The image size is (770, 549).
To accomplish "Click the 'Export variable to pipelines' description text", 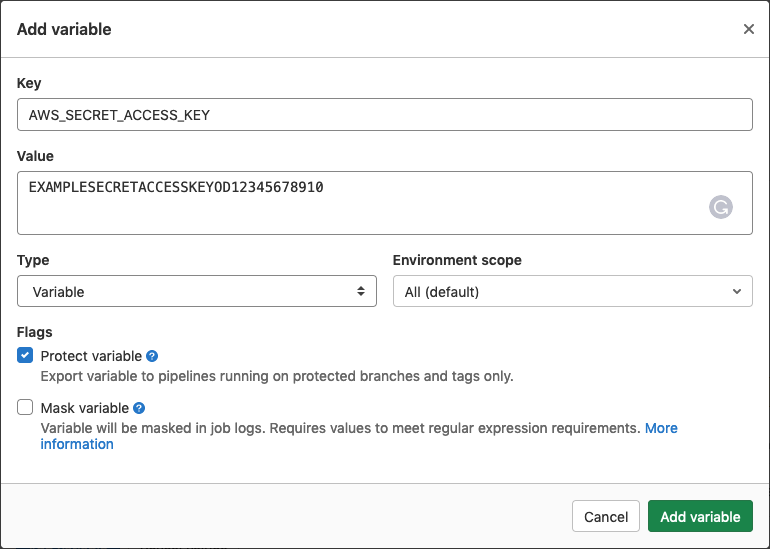I will pos(277,376).
